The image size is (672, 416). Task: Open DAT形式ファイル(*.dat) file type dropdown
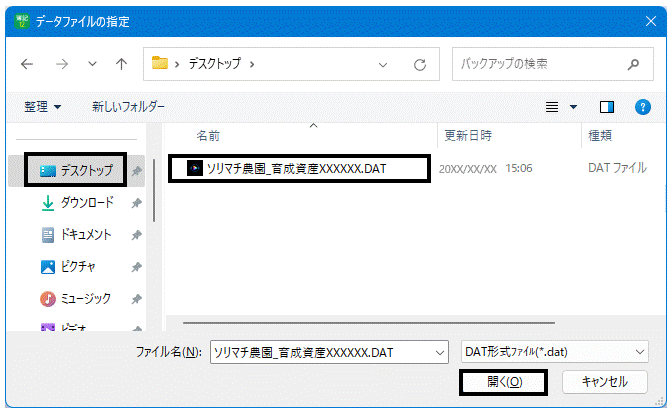pos(555,352)
